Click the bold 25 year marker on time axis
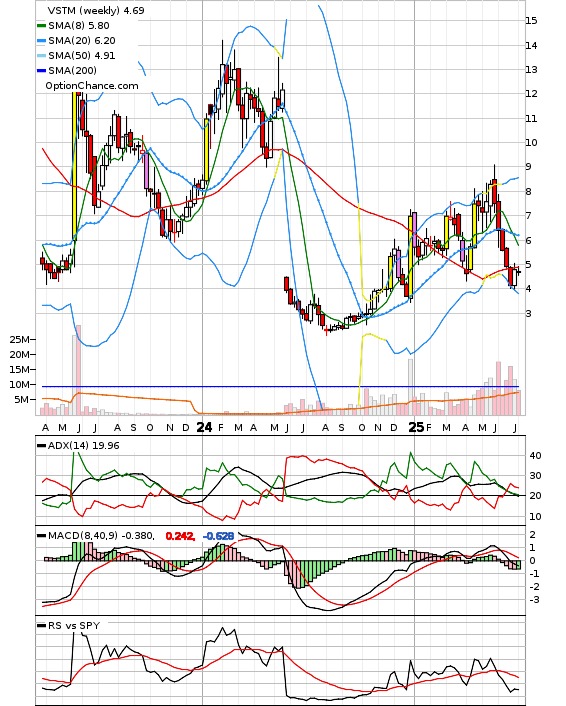566x706 pixels. pyautogui.click(x=416, y=427)
